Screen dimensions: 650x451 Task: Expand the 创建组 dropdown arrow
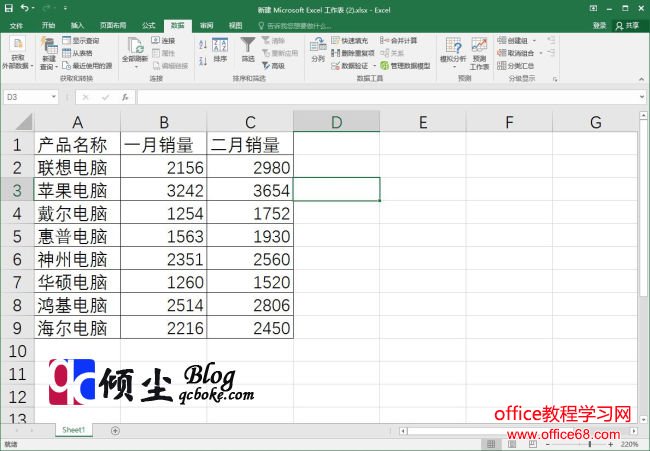click(x=534, y=41)
